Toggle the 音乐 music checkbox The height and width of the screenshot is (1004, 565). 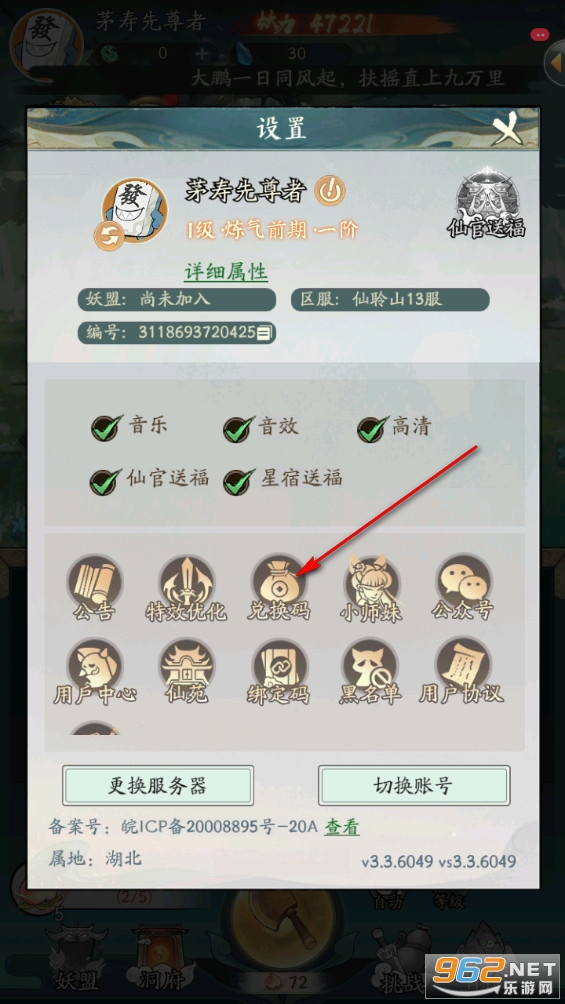tap(106, 428)
